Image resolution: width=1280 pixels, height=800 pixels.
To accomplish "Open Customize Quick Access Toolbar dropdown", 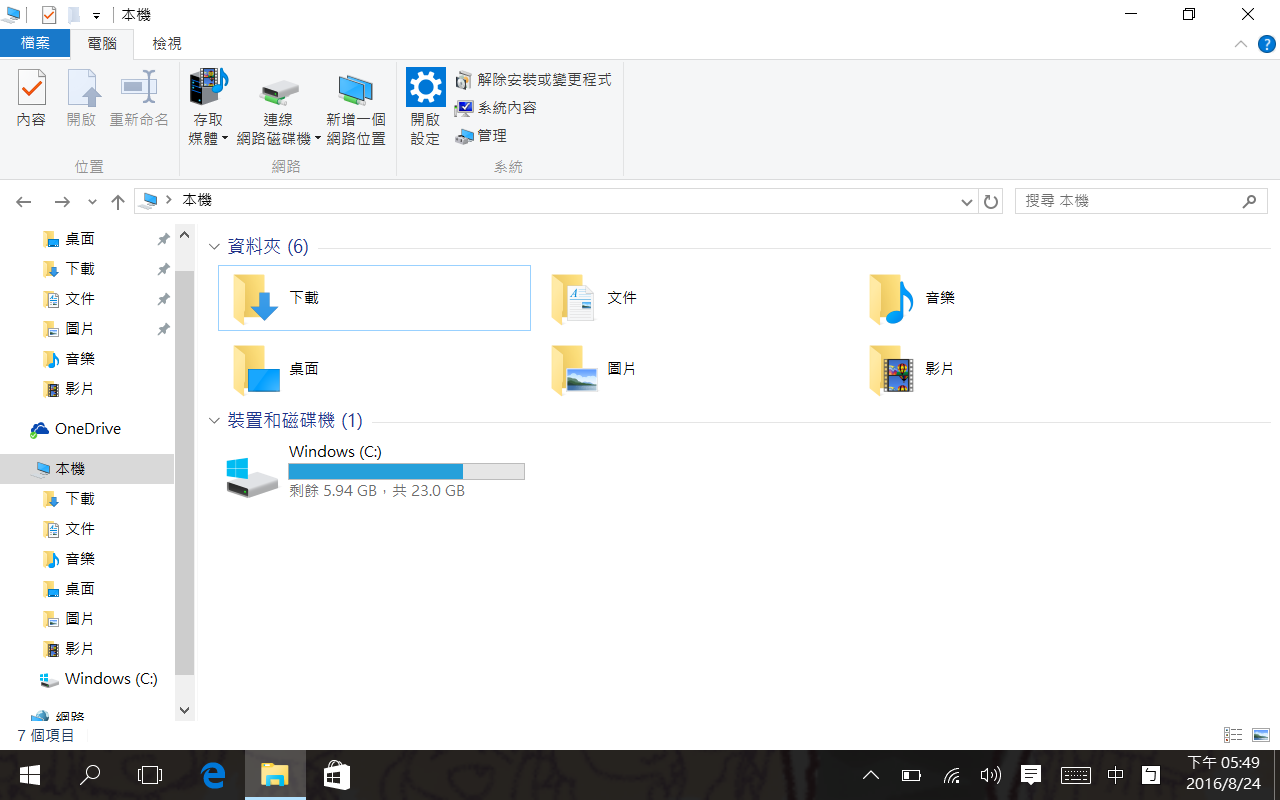I will pos(96,15).
